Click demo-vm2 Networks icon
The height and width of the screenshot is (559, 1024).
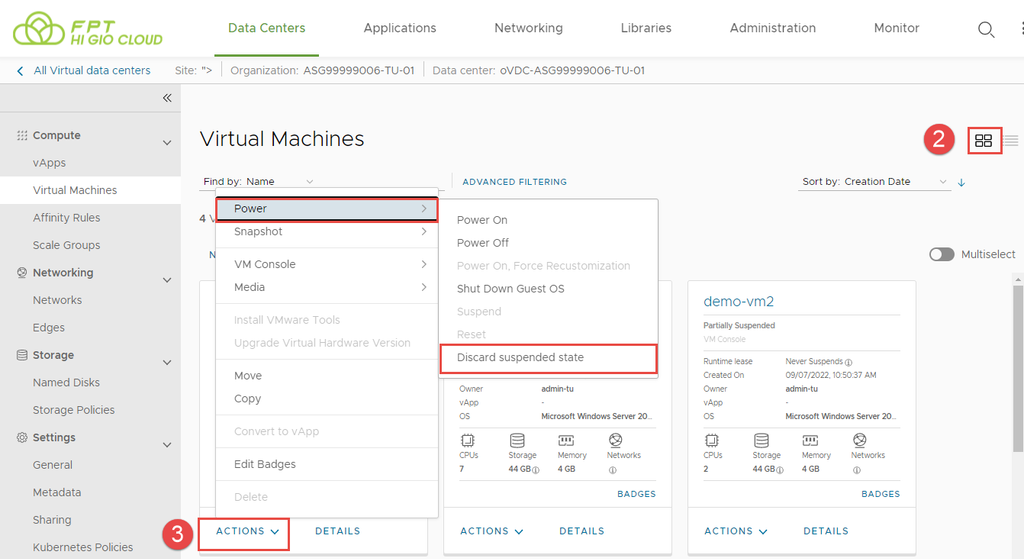click(860, 440)
